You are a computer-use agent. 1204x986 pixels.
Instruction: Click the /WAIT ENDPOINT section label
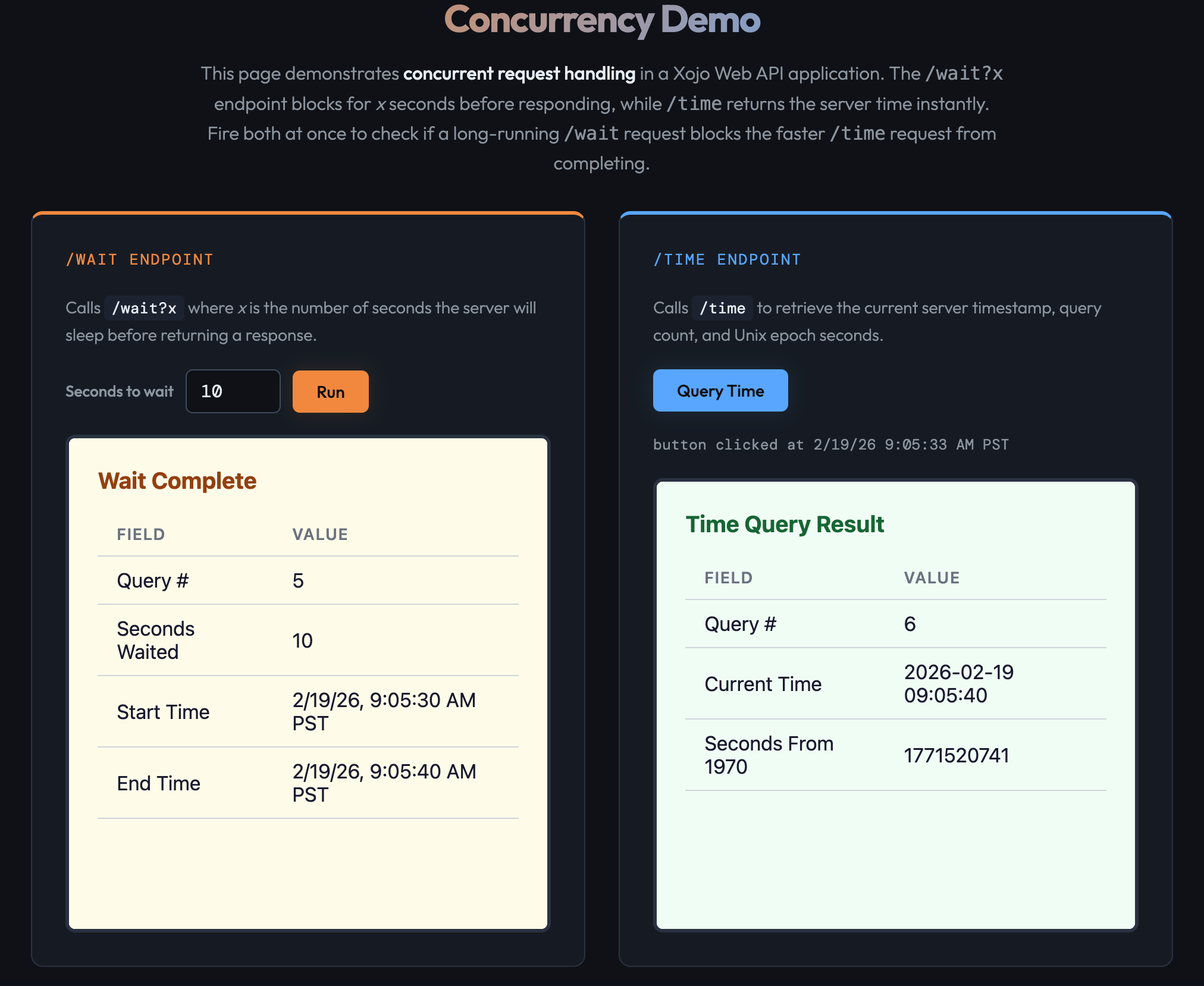tap(139, 260)
